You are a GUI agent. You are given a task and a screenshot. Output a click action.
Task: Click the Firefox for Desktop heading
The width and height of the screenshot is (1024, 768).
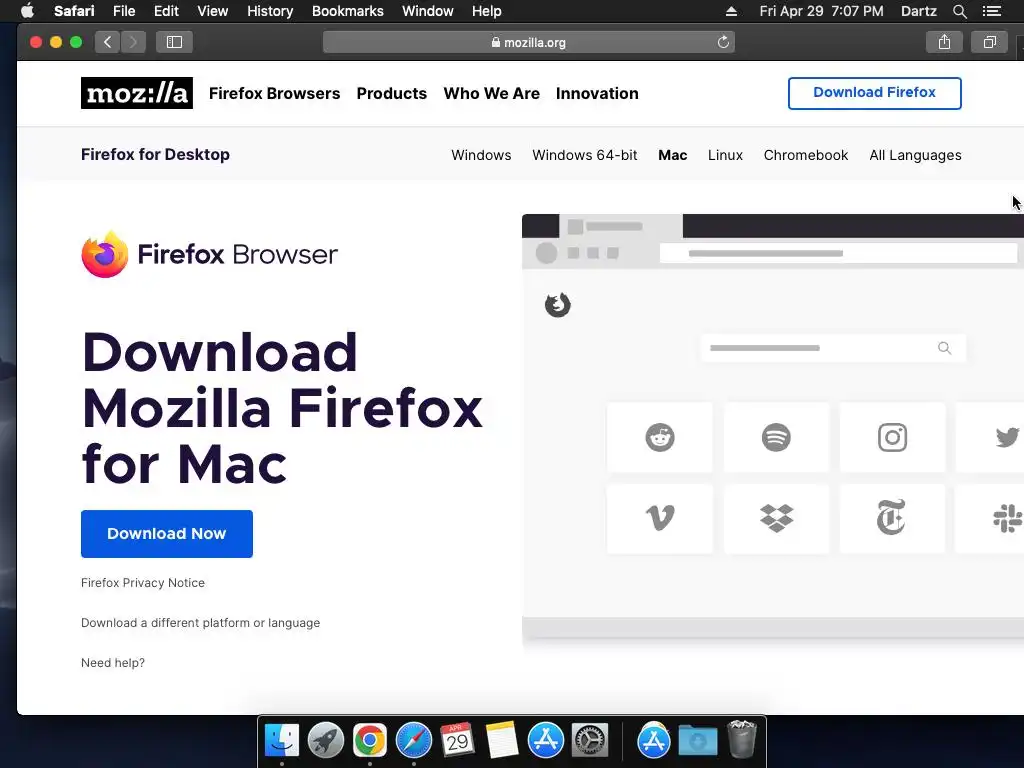pyautogui.click(x=155, y=155)
